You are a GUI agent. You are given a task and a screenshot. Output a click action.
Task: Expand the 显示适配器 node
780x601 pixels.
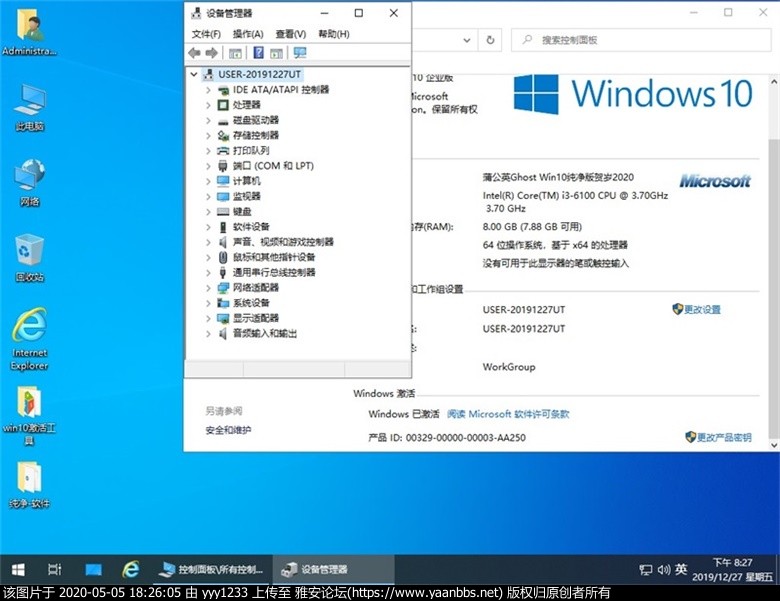(x=208, y=318)
